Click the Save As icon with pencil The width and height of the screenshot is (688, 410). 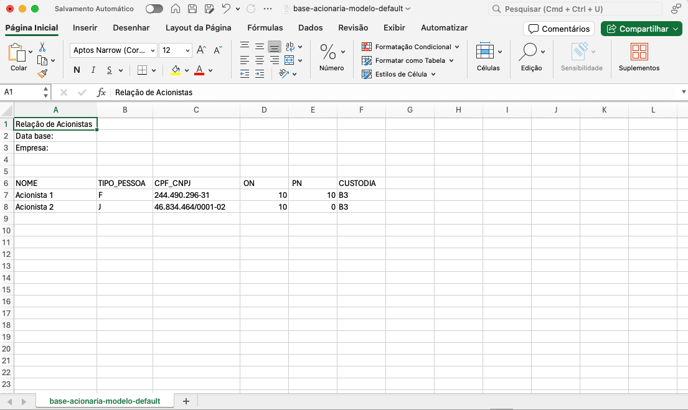coord(209,9)
